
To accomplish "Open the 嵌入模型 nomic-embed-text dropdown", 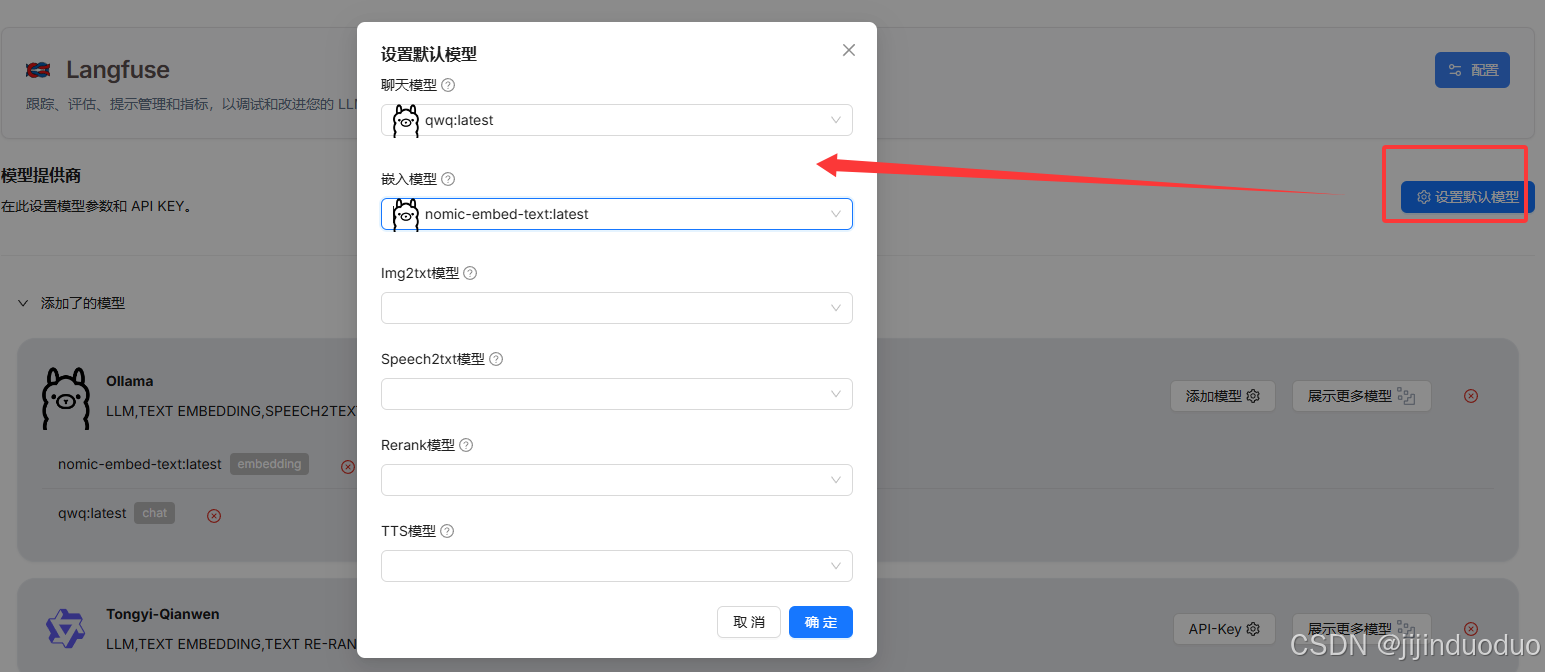I will coord(617,214).
